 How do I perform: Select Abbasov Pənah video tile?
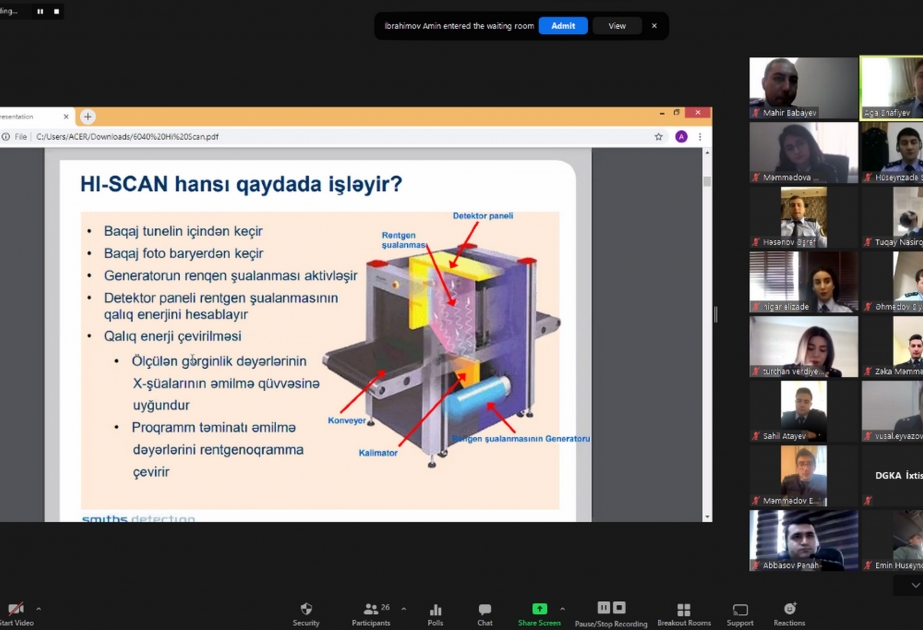tap(804, 541)
